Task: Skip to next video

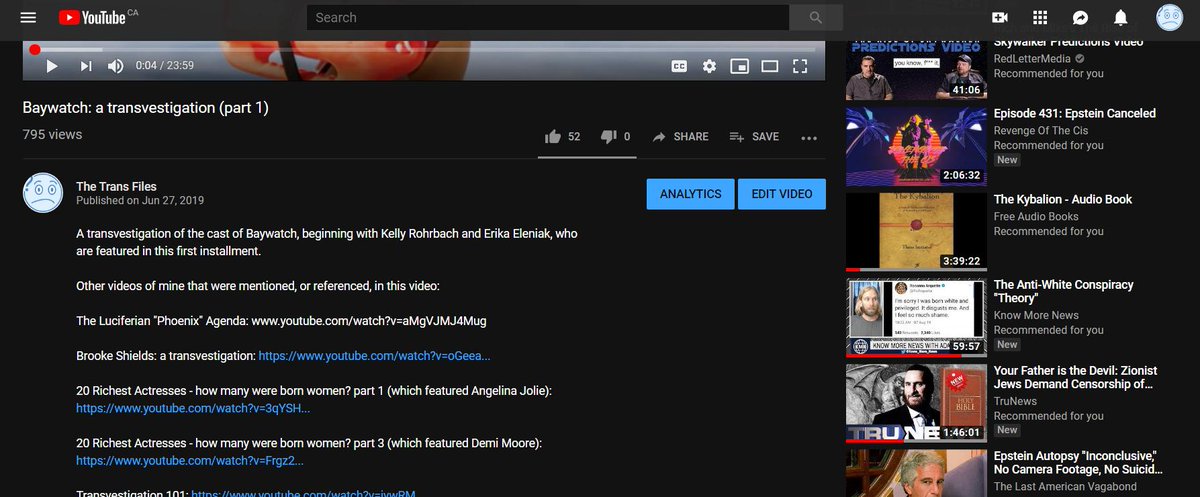Action: click(x=86, y=66)
